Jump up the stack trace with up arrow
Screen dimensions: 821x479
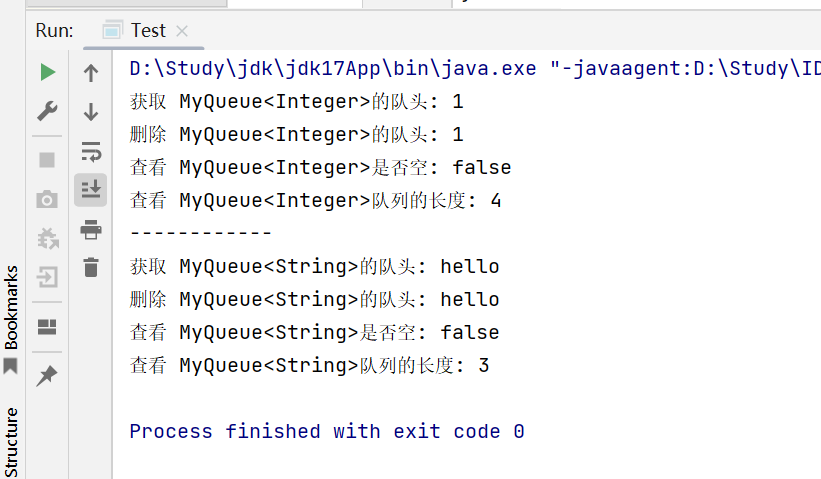coord(91,72)
